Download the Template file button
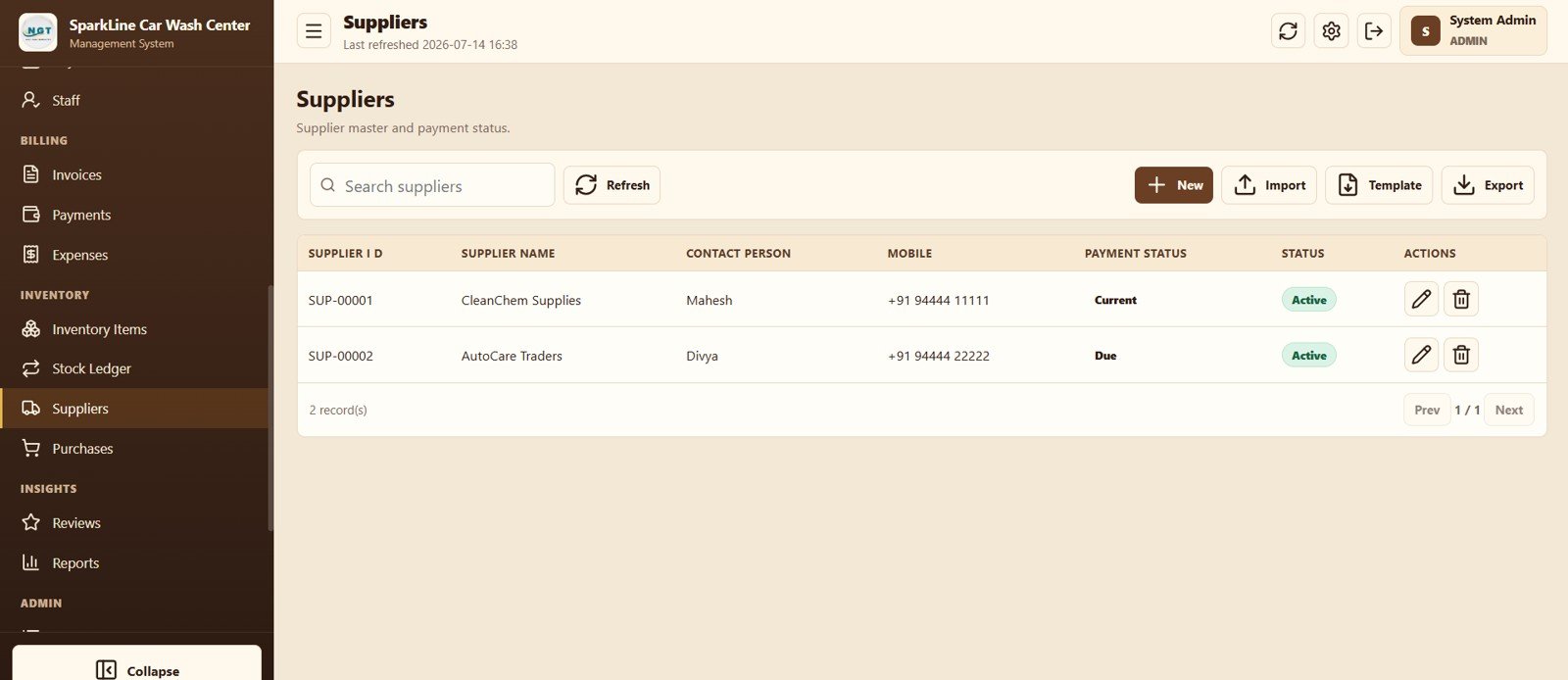1568x680 pixels. point(1379,185)
